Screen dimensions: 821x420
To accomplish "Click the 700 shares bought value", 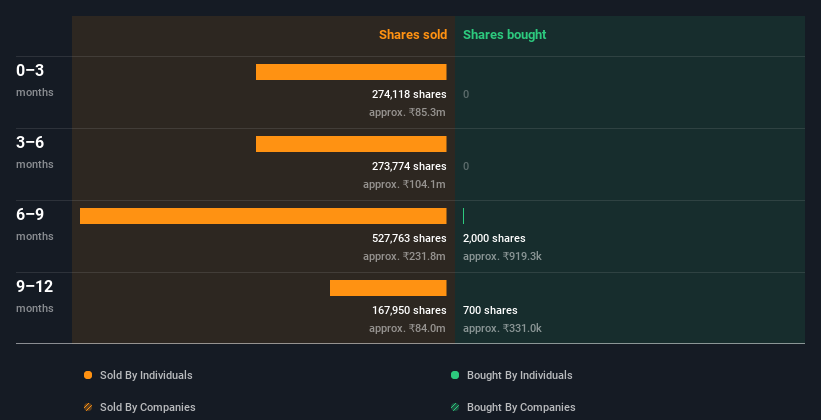I will point(490,310).
